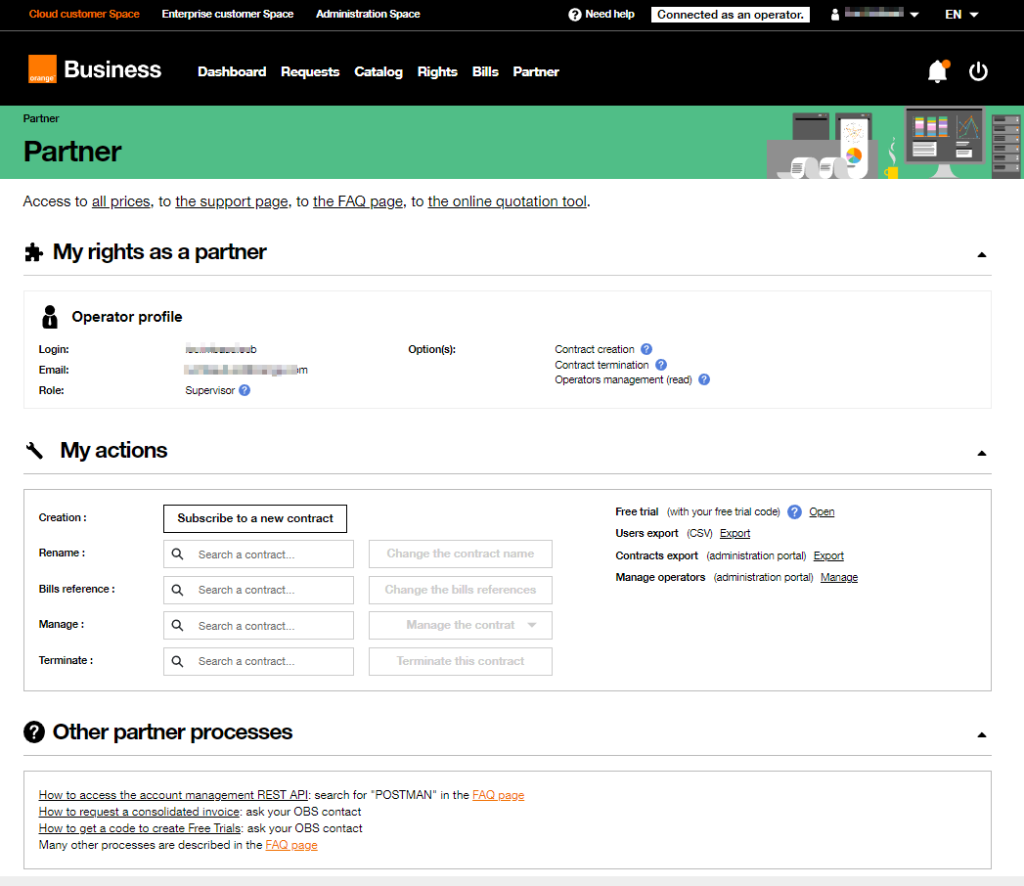Collapse the My rights as a partner section
Screen dimensions: 1024x886
982,255
